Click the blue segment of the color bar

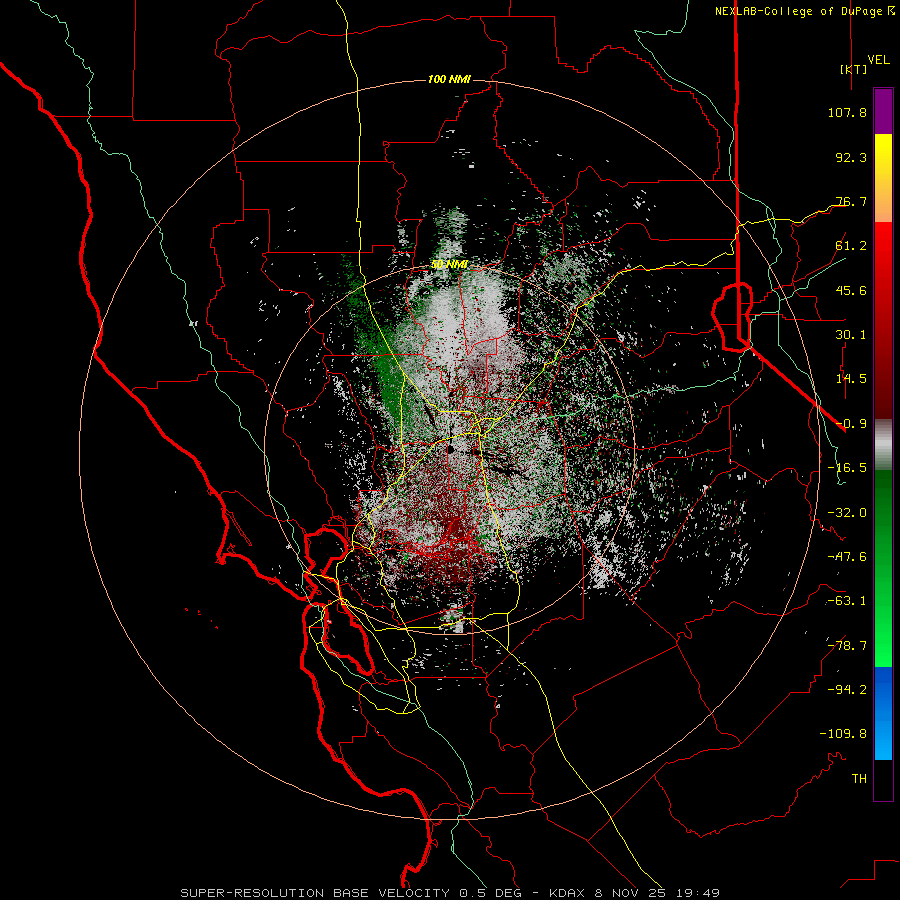[883, 713]
